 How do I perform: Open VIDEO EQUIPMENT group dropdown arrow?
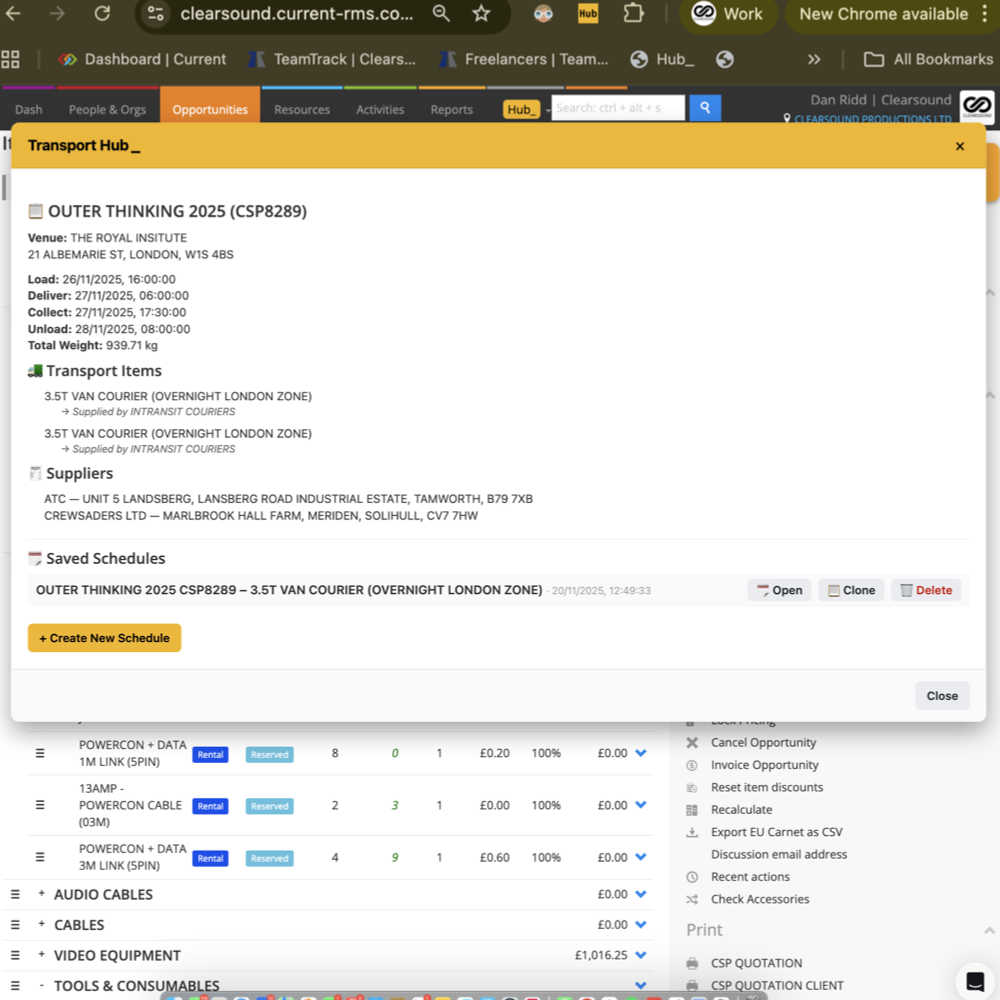(x=641, y=955)
